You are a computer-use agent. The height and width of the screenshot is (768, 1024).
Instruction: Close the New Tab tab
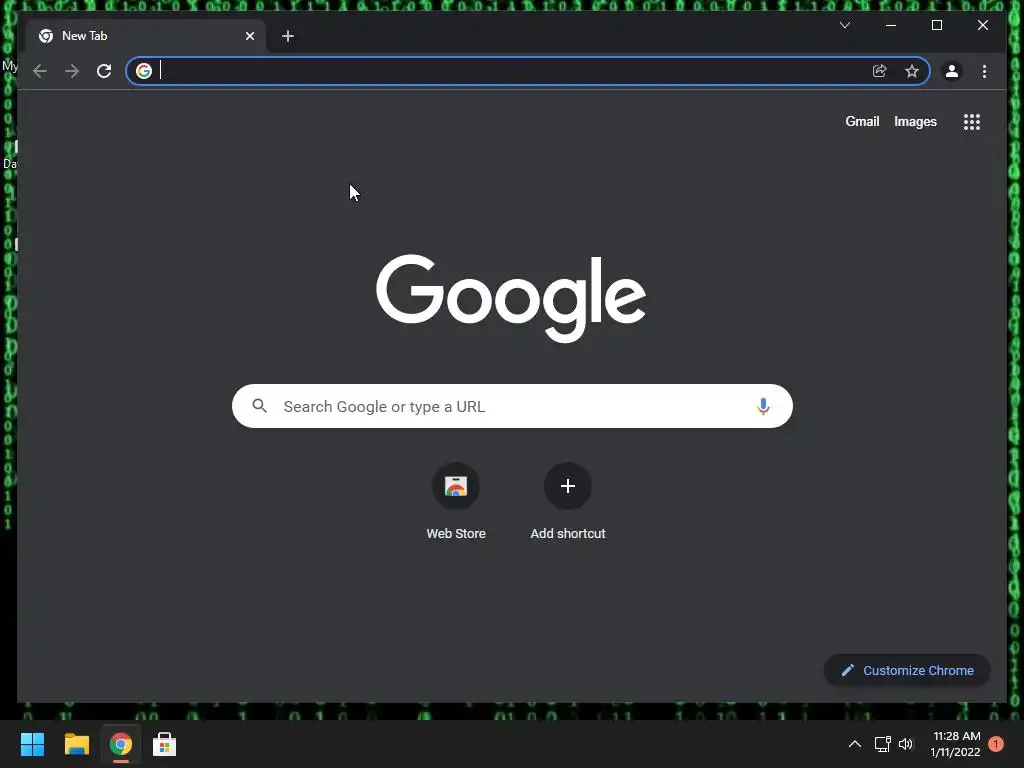tap(249, 36)
